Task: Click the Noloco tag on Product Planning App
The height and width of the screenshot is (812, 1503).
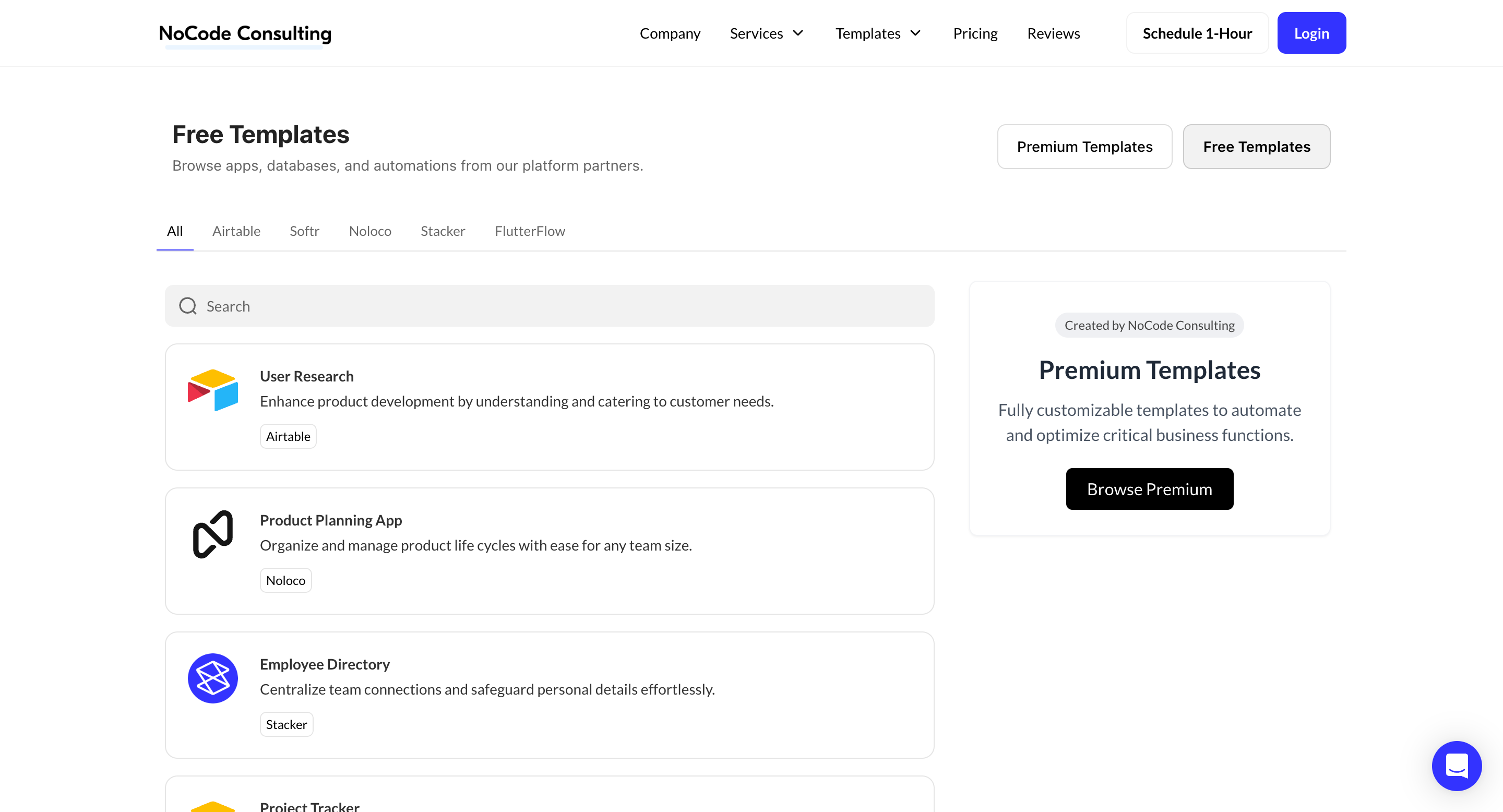Action: [285, 580]
